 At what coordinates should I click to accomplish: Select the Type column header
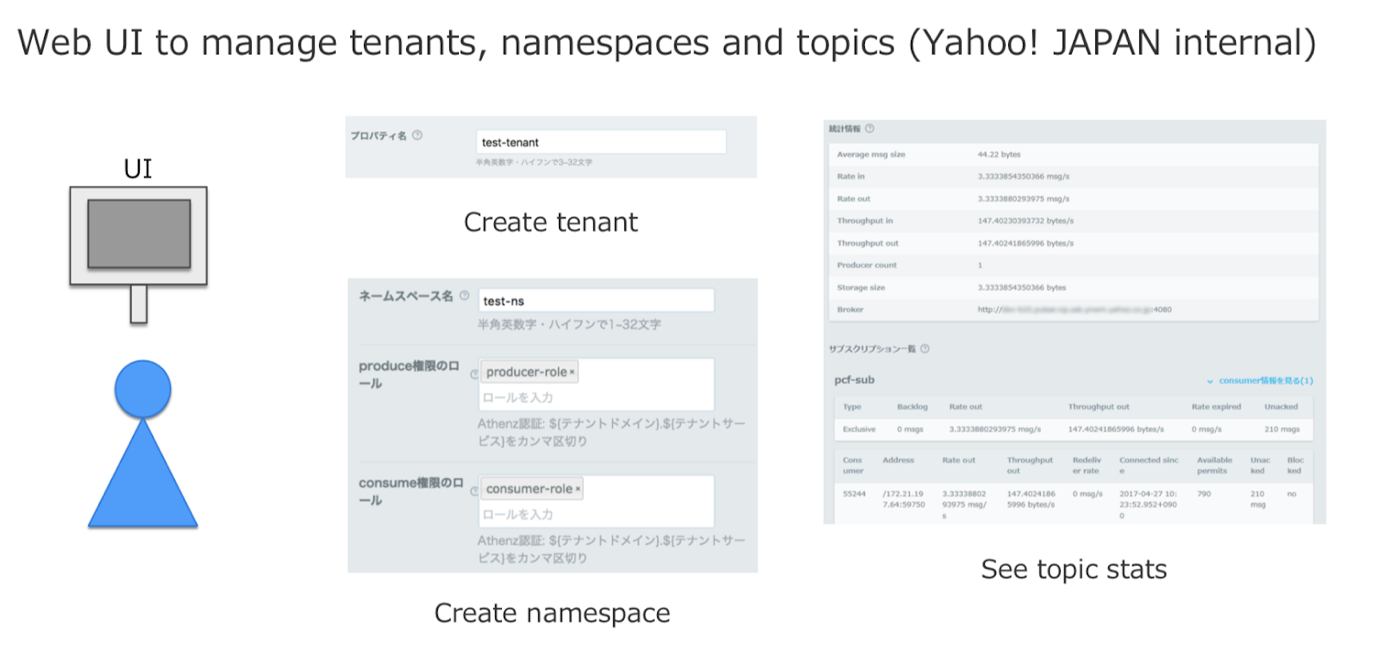click(852, 407)
